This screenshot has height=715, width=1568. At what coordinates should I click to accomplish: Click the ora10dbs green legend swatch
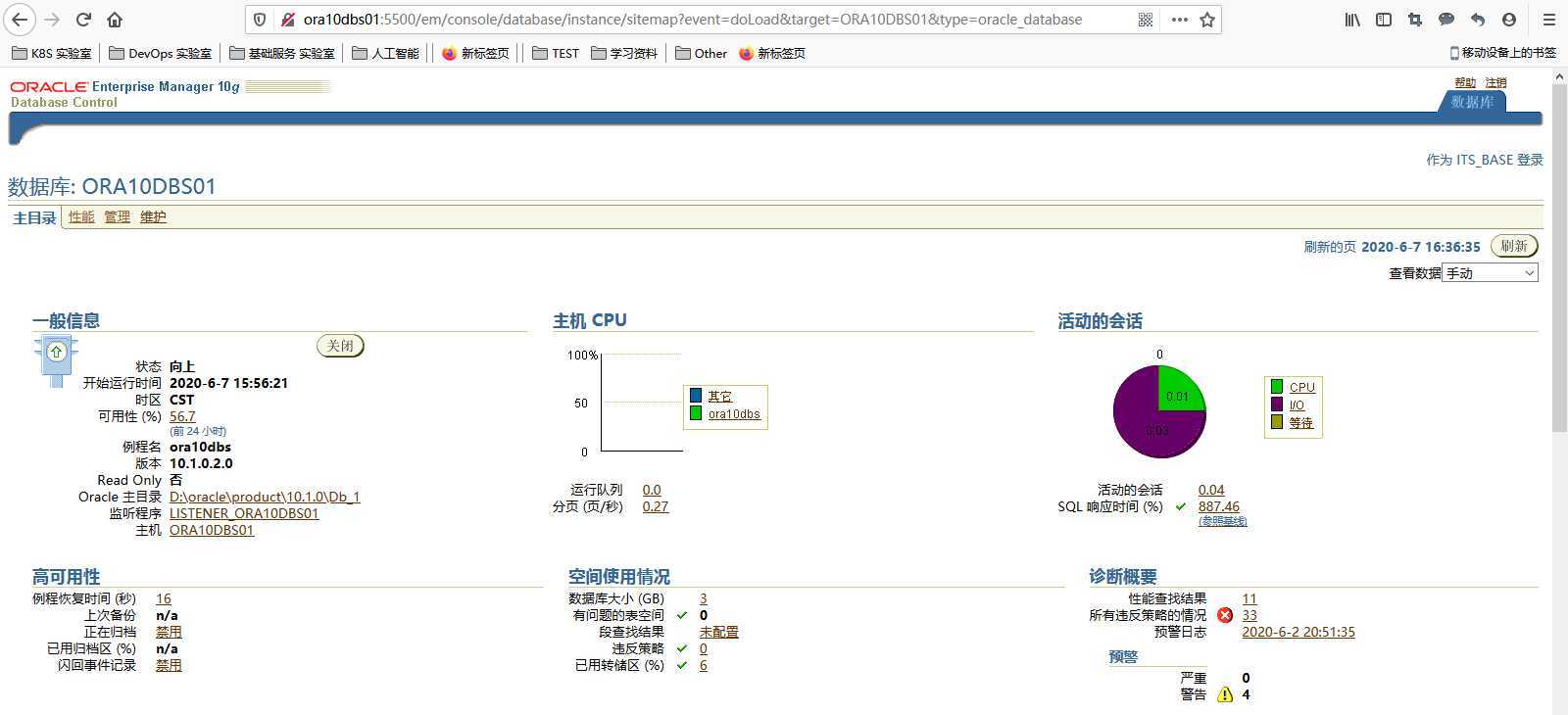tap(696, 413)
